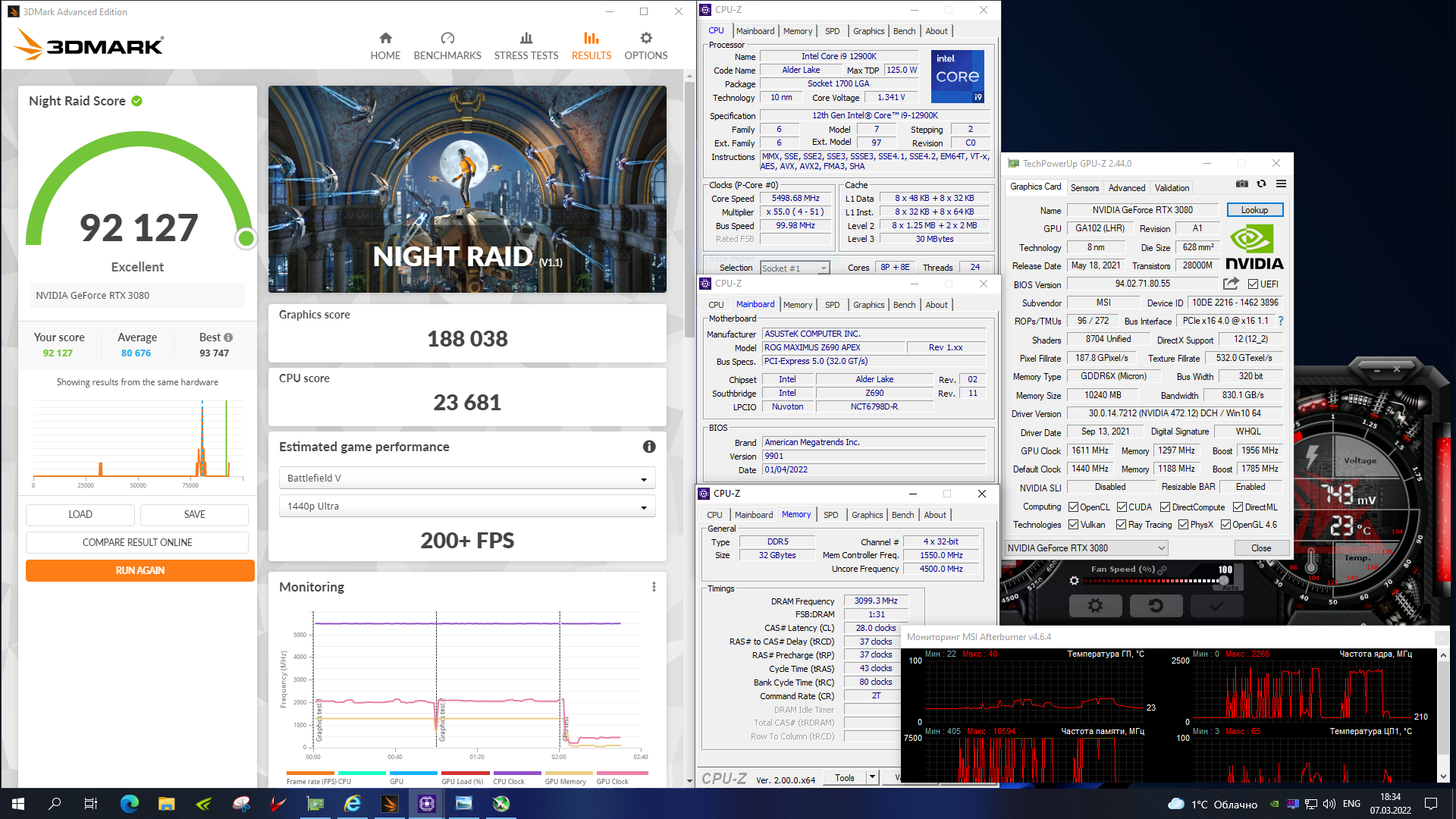Click Night Raid thumbnail image
This screenshot has width=1456, height=819.
tap(467, 189)
